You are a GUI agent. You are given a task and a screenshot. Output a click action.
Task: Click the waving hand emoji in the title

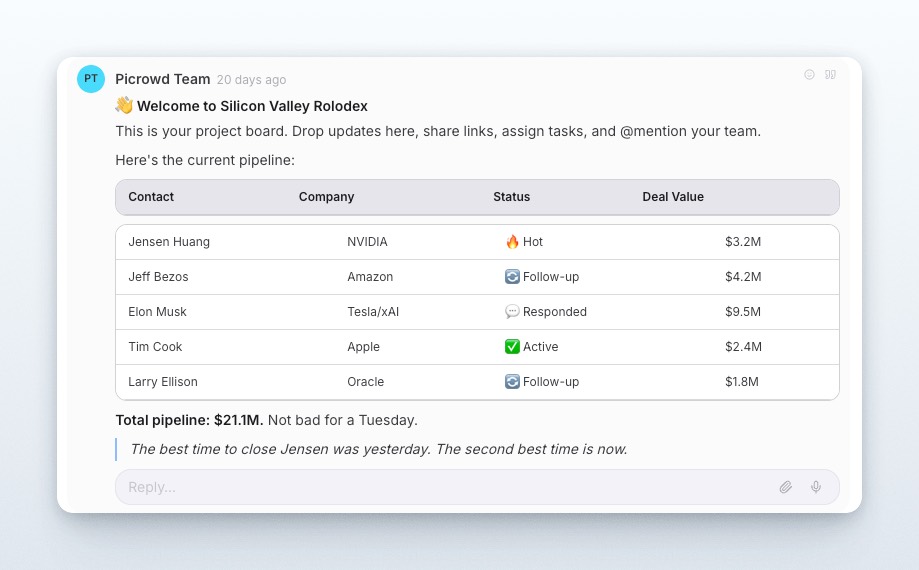coord(124,105)
